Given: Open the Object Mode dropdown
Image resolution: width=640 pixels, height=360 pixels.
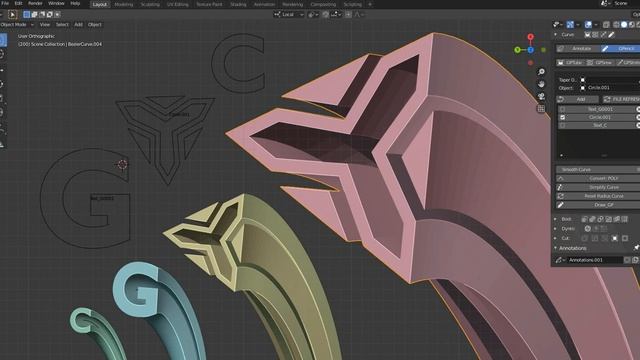Looking at the screenshot, I should pos(17,24).
